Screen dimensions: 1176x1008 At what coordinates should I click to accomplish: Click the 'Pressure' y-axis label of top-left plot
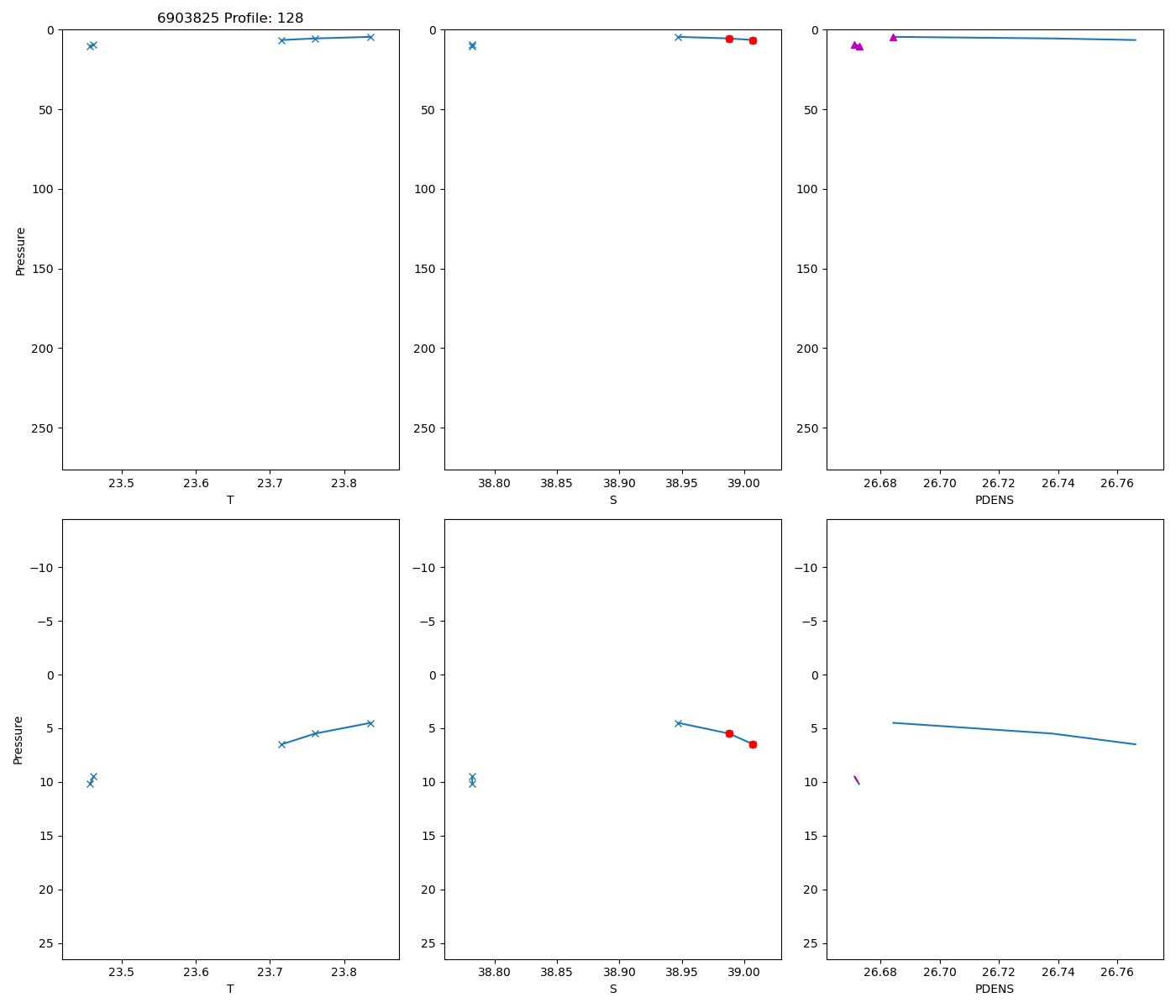[x=21, y=250]
